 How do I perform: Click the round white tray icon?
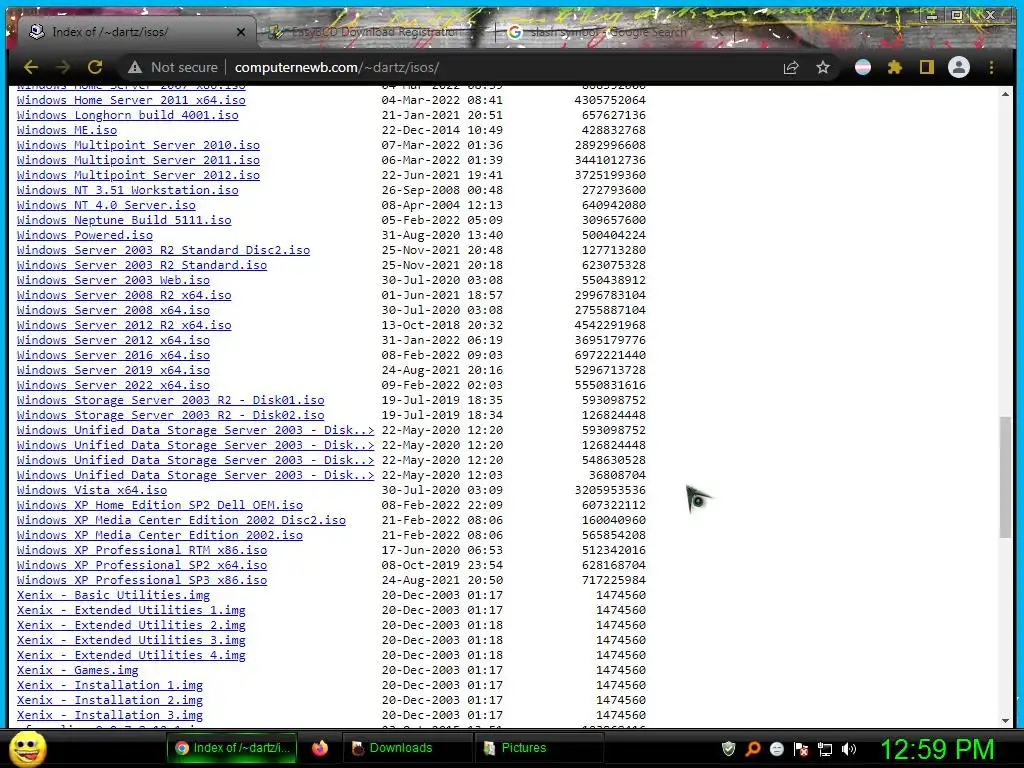click(776, 748)
